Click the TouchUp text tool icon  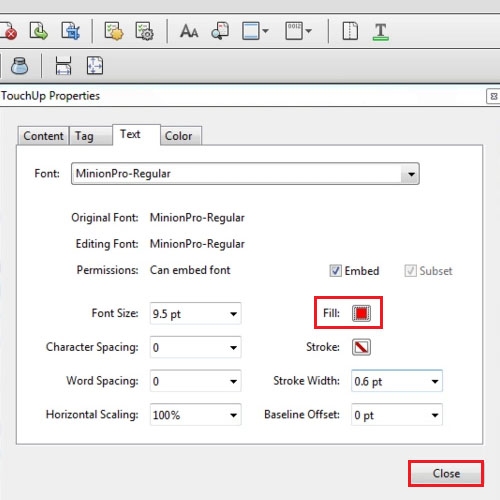point(380,32)
